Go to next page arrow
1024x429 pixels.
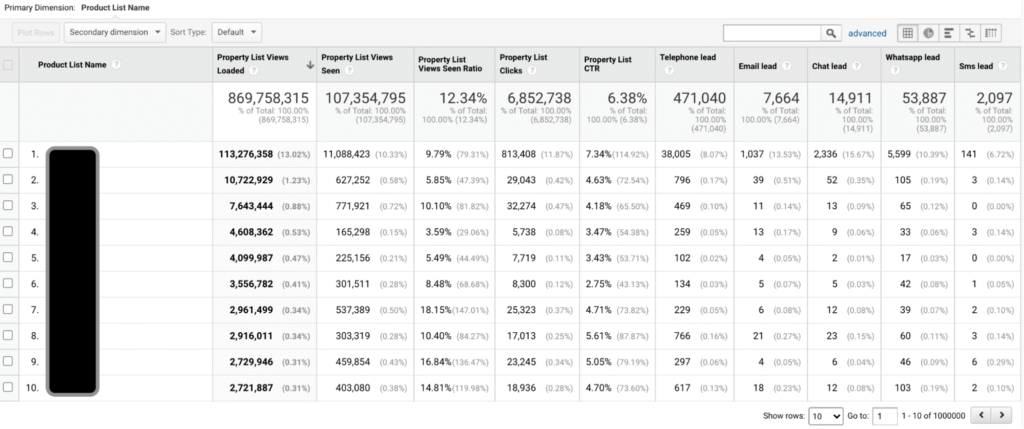point(1000,415)
